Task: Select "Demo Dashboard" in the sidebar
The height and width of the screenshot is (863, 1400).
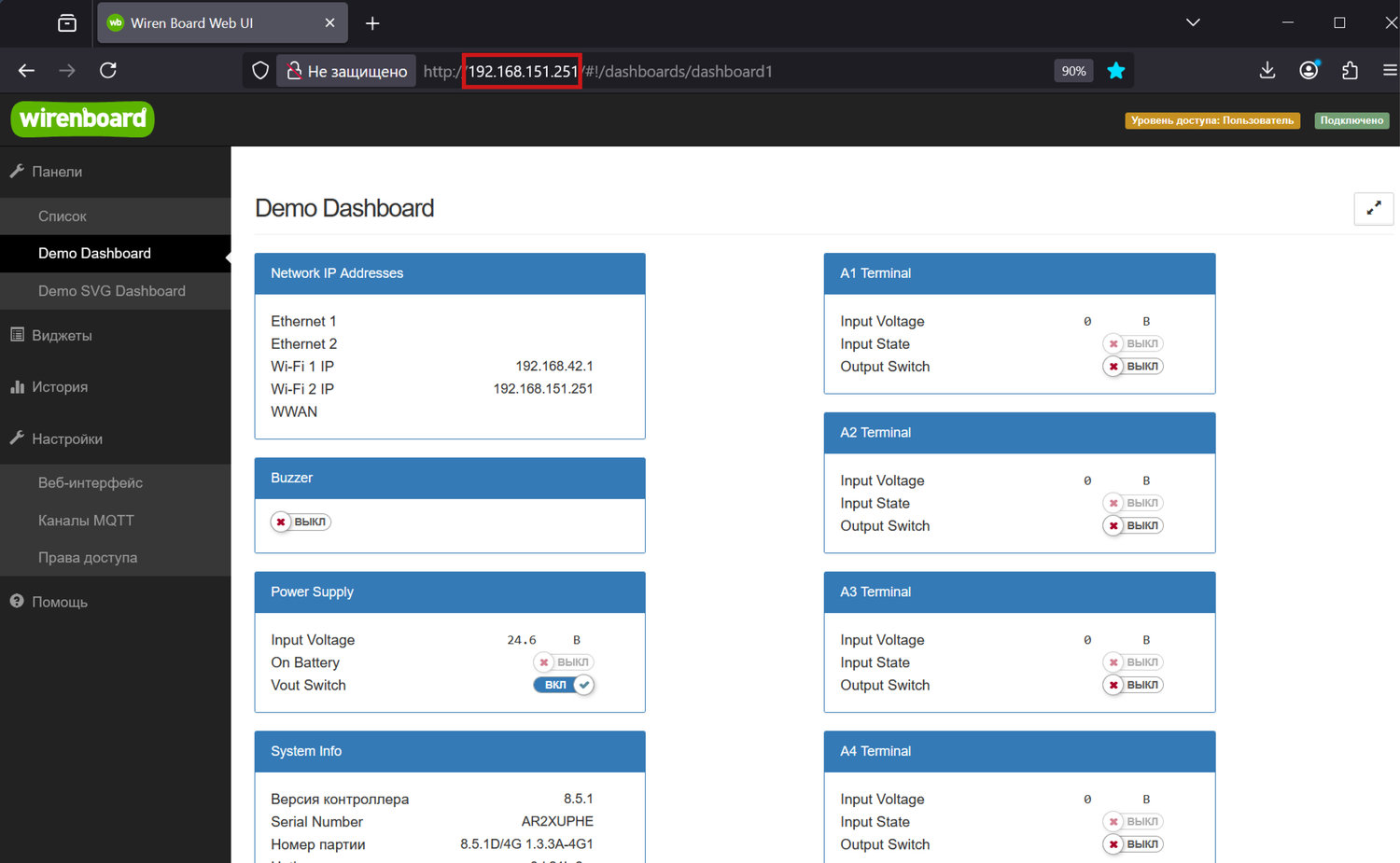Action: pos(115,254)
